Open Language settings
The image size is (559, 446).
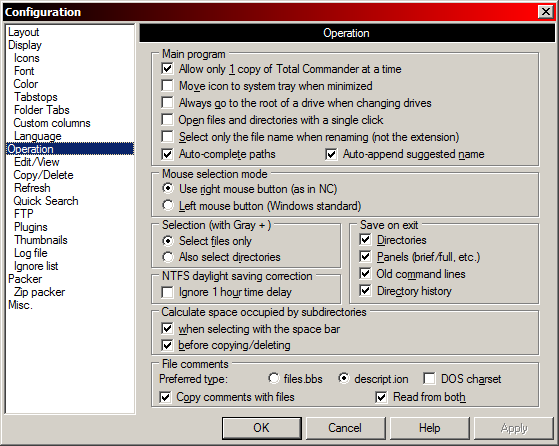point(38,136)
